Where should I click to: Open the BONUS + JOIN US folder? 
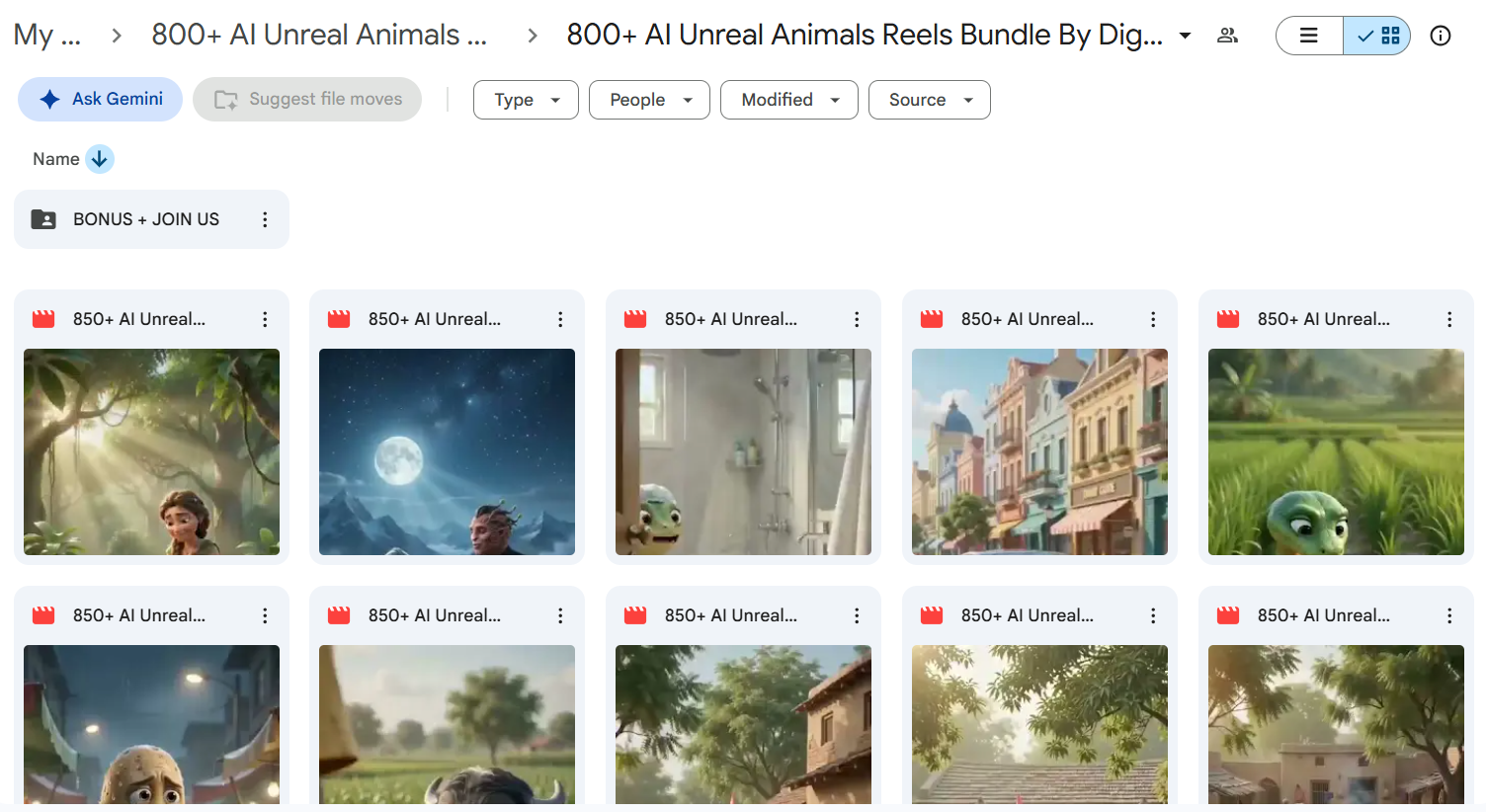[151, 219]
